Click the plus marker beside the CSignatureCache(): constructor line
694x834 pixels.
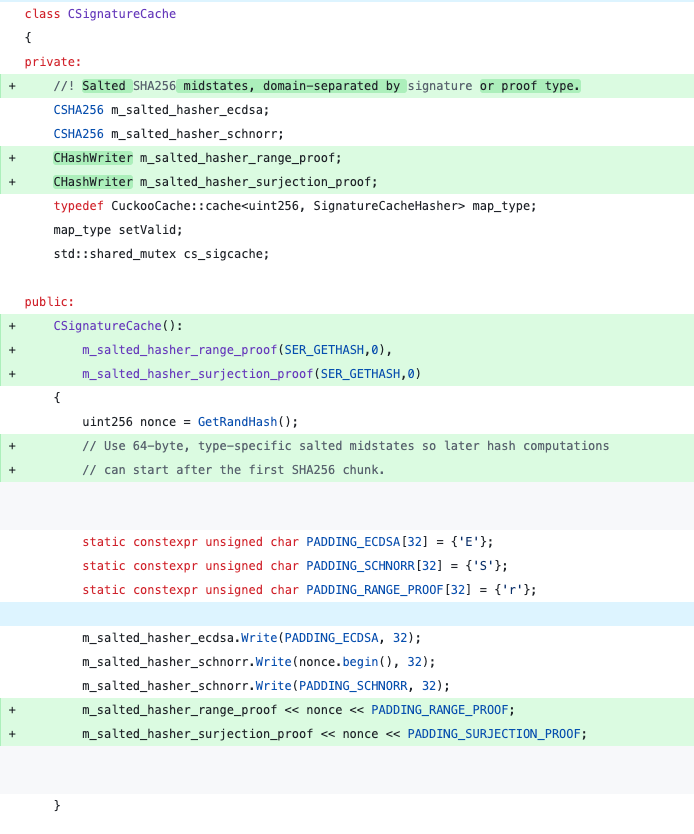point(12,326)
